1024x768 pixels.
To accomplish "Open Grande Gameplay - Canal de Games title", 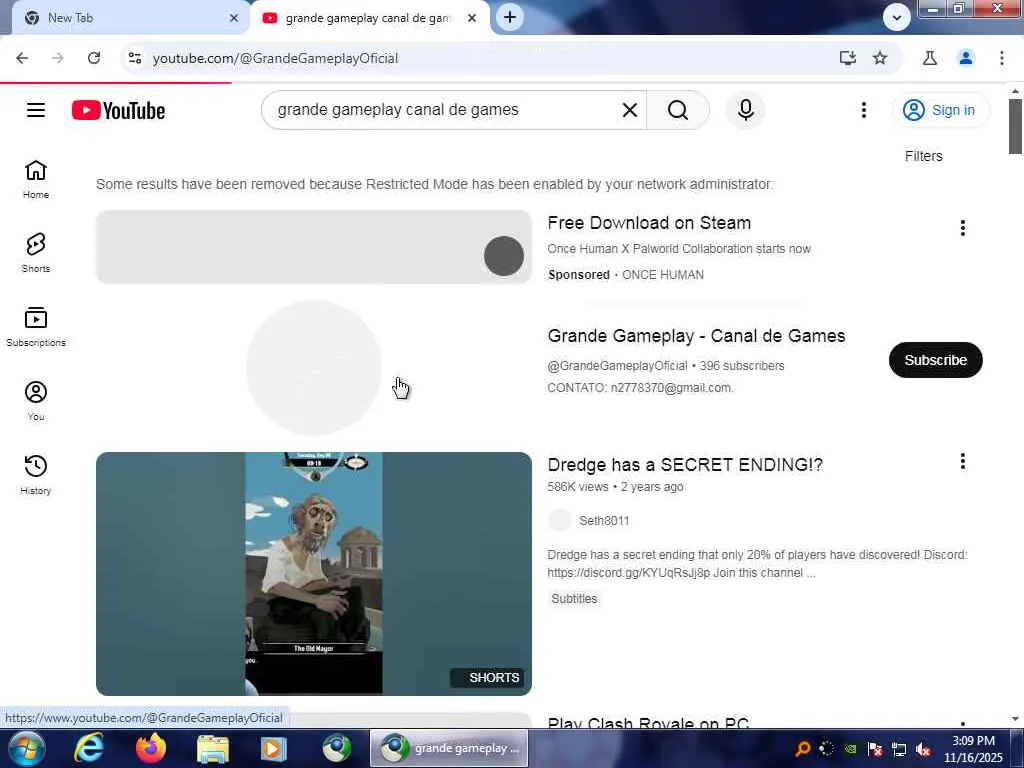I will [x=696, y=336].
